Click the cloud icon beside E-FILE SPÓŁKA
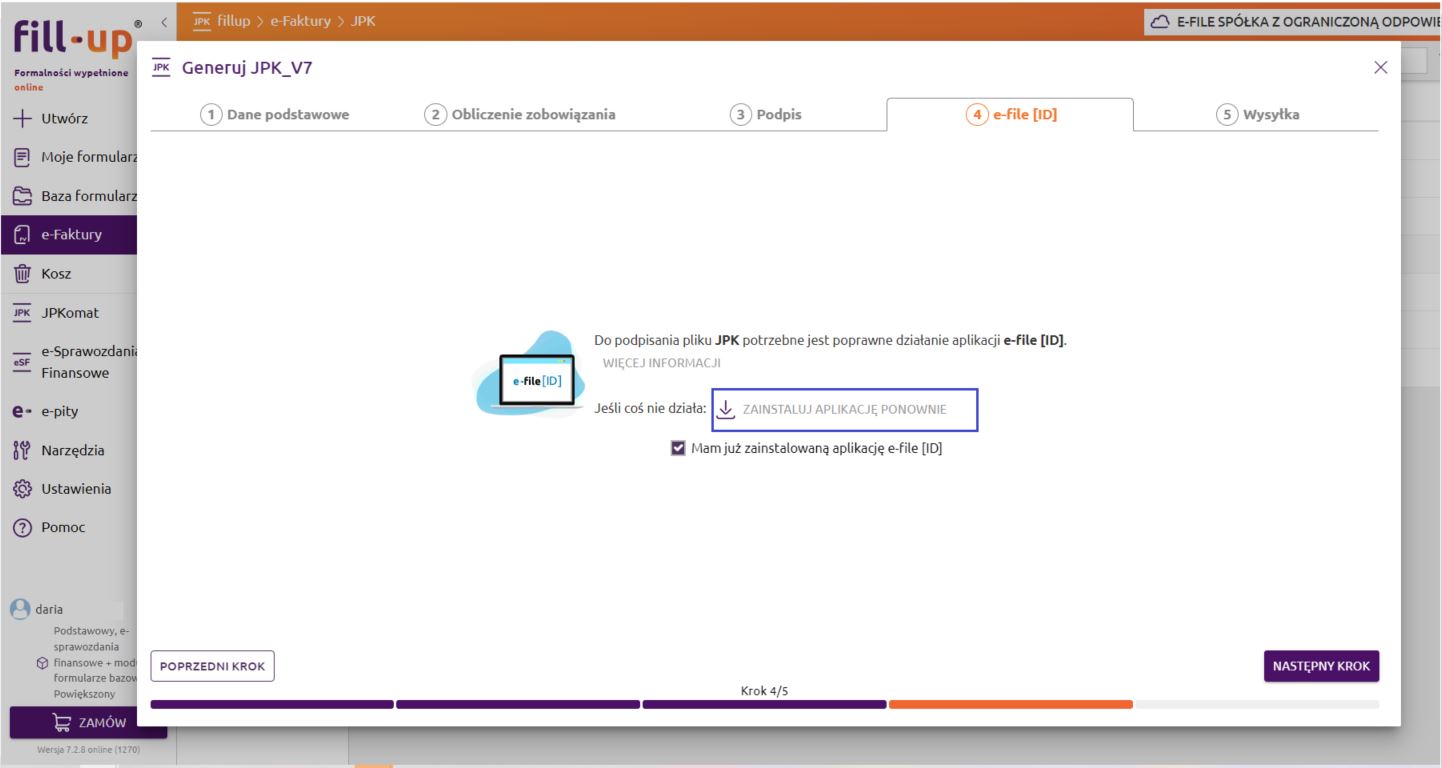Viewport: 1442px width, 768px height. pos(1161,21)
